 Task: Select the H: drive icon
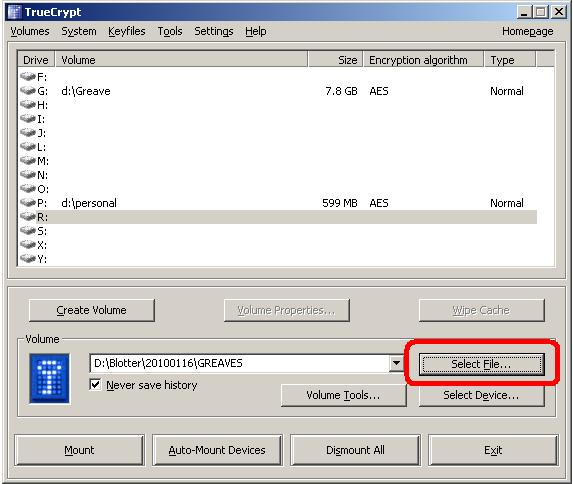pos(28,105)
